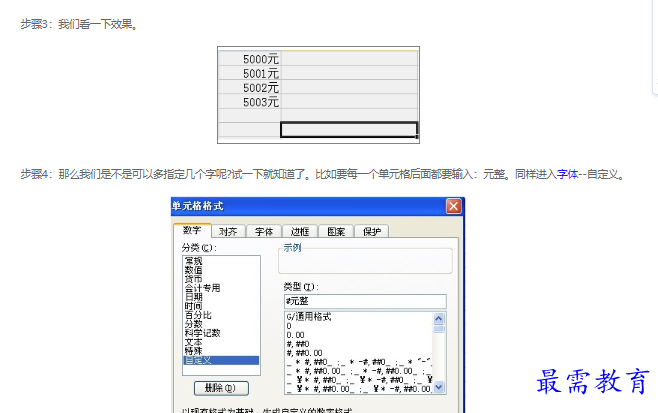
Task: Select 百分比 in category list
Action: tap(221, 315)
